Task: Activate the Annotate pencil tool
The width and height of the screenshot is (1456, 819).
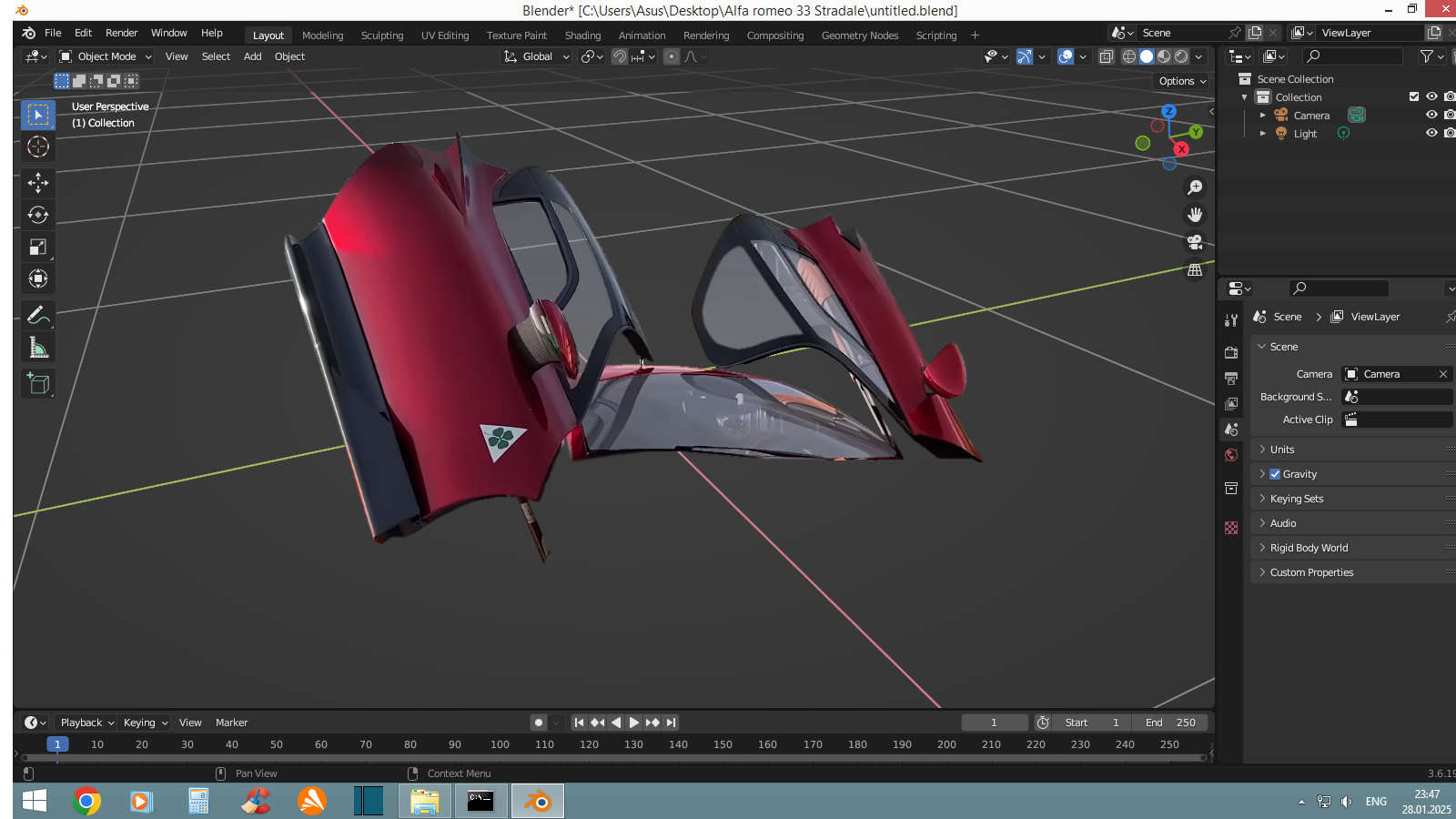Action: point(38,316)
